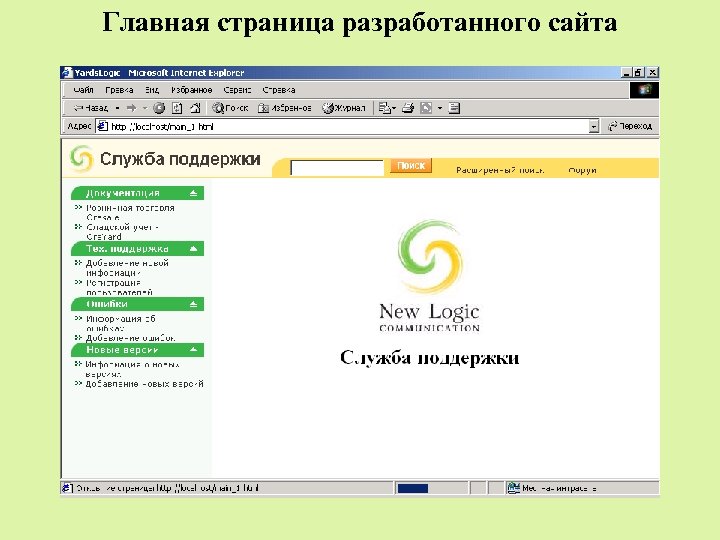Open the Справка menu
The image size is (720, 540).
coord(279,90)
